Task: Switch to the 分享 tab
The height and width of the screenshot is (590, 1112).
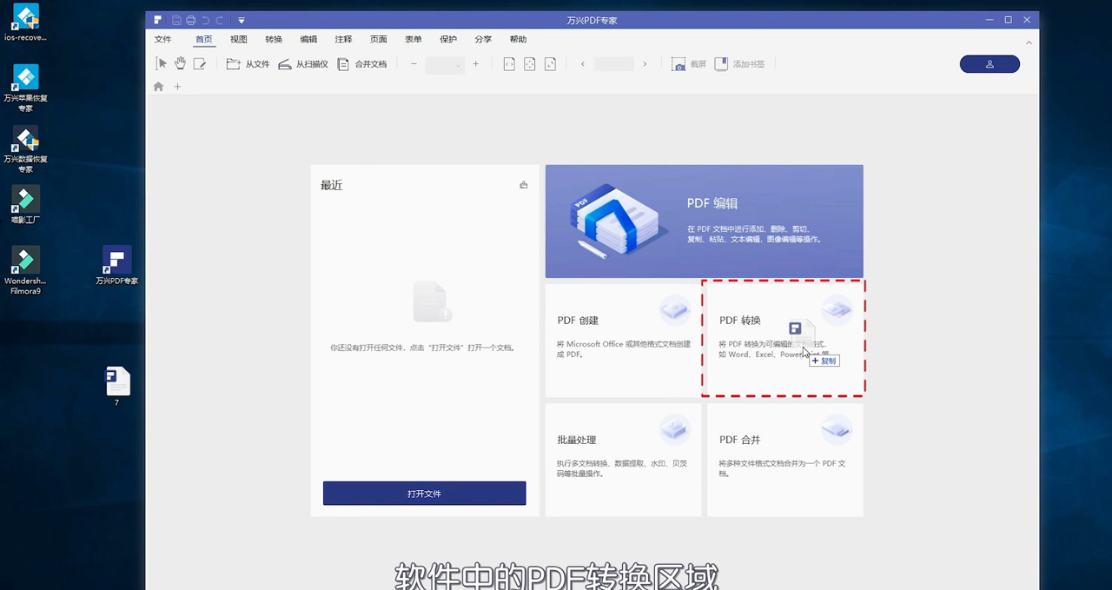Action: [x=483, y=39]
